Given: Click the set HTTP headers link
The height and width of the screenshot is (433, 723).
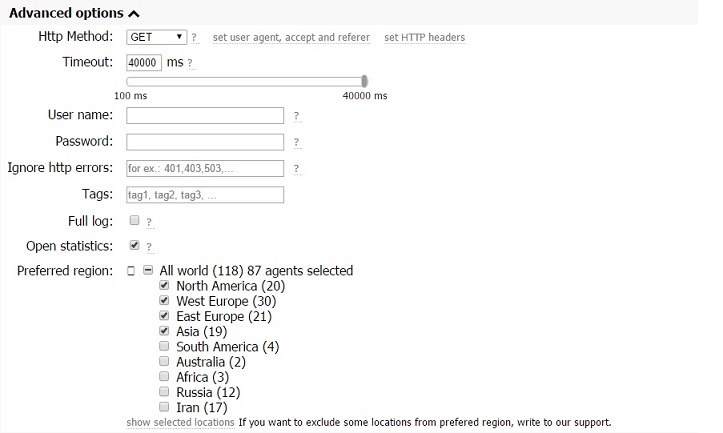Looking at the screenshot, I should pyautogui.click(x=425, y=37).
